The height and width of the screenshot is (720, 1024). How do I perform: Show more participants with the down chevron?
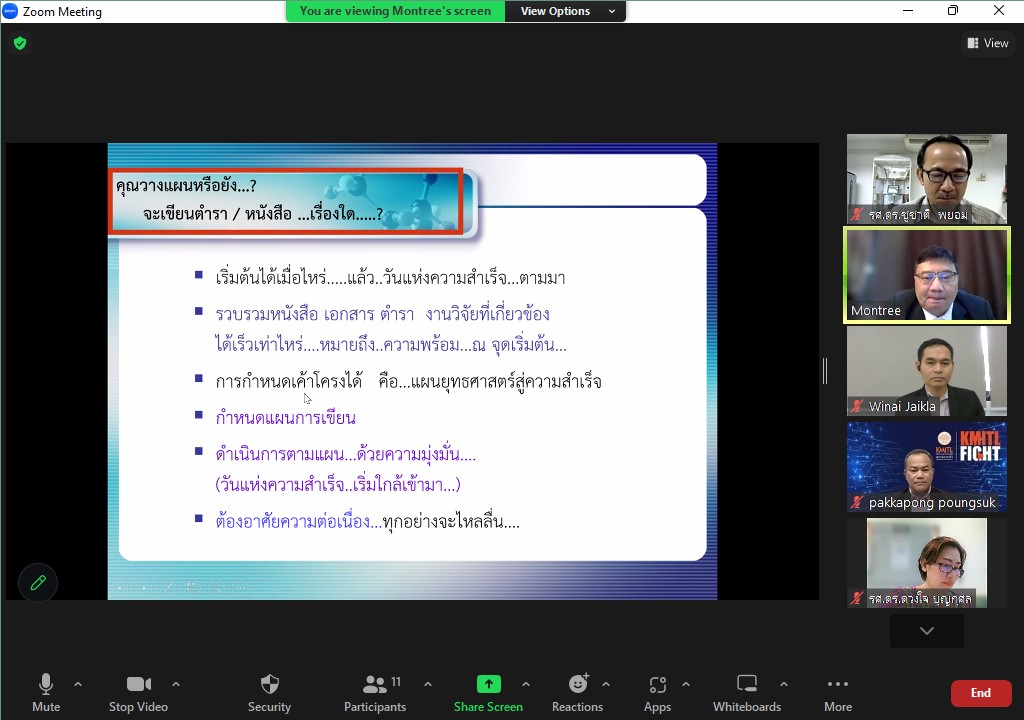(927, 630)
